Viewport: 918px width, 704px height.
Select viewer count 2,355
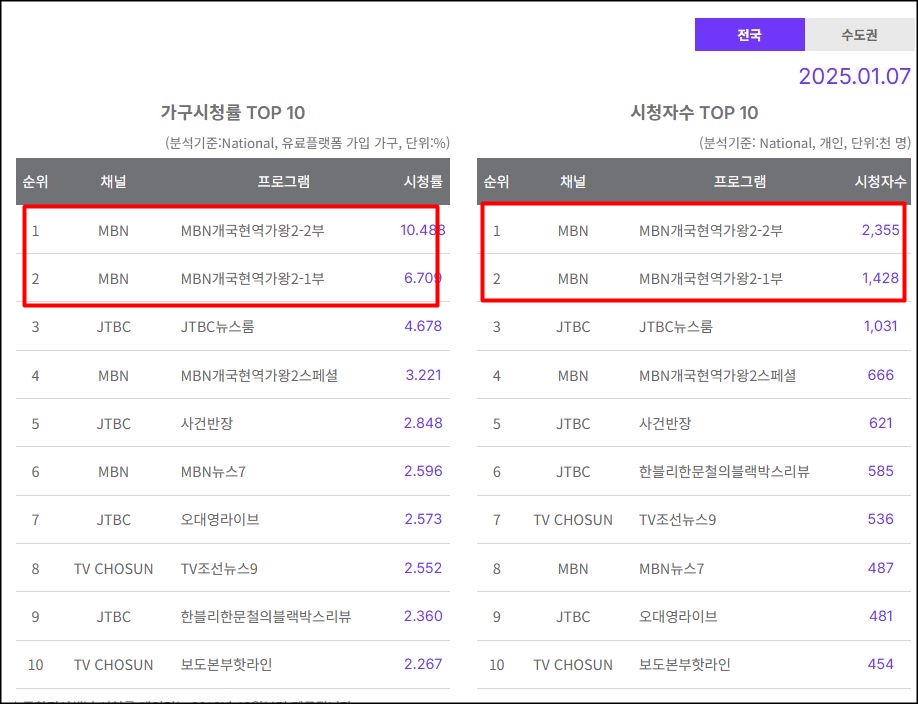click(881, 230)
